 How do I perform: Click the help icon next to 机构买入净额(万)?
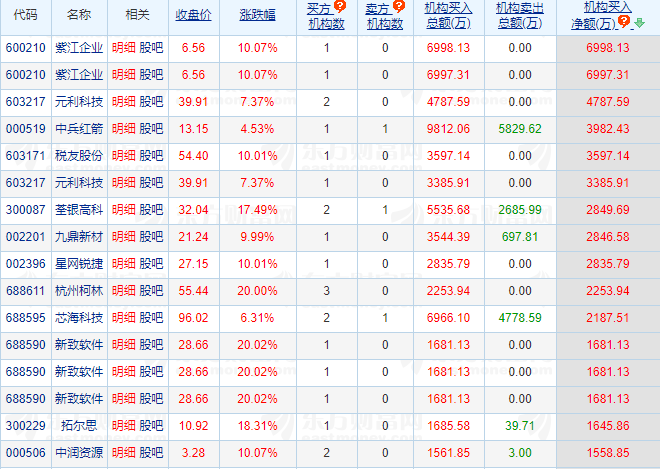[624, 21]
